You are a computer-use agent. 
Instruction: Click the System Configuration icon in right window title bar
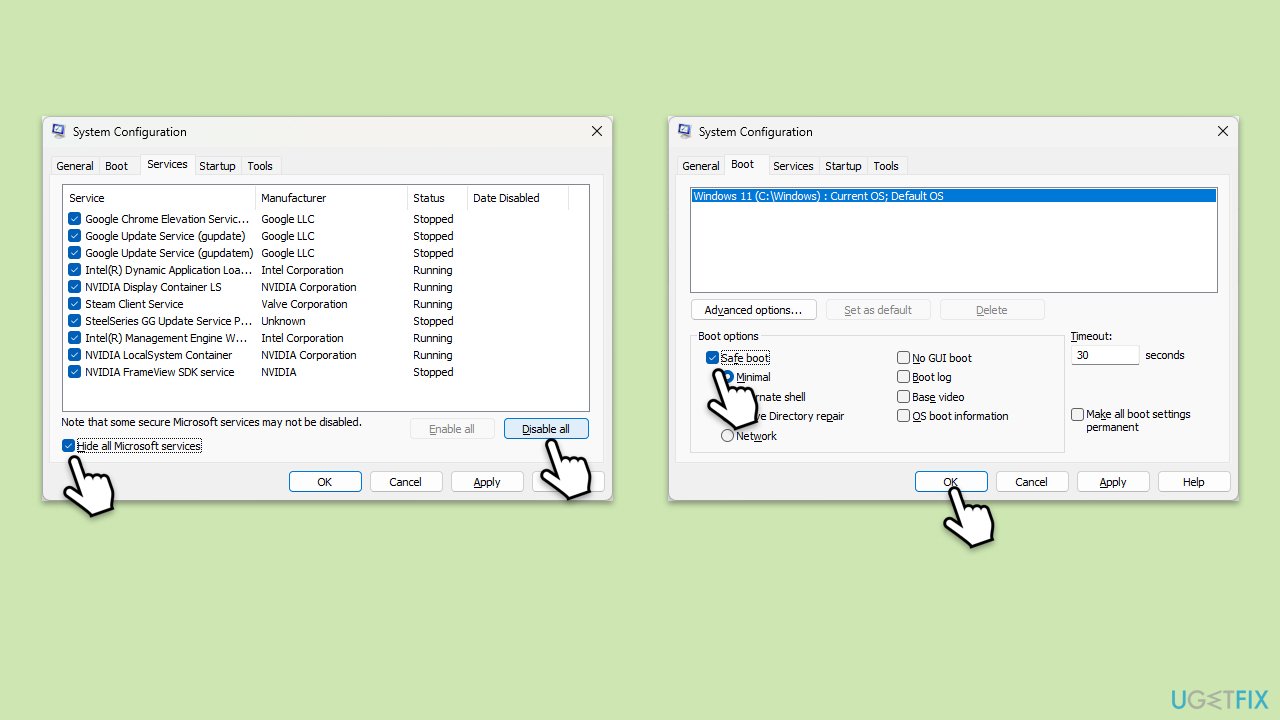[685, 131]
